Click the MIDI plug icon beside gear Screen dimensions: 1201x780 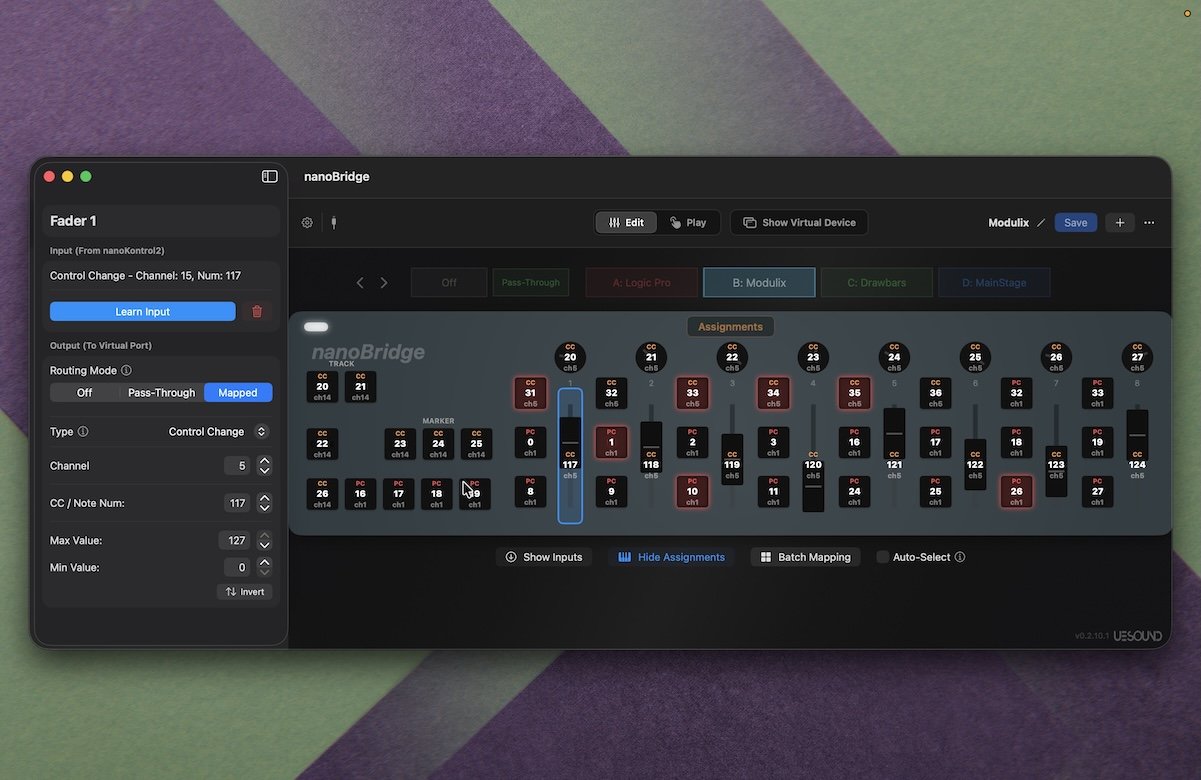point(333,223)
